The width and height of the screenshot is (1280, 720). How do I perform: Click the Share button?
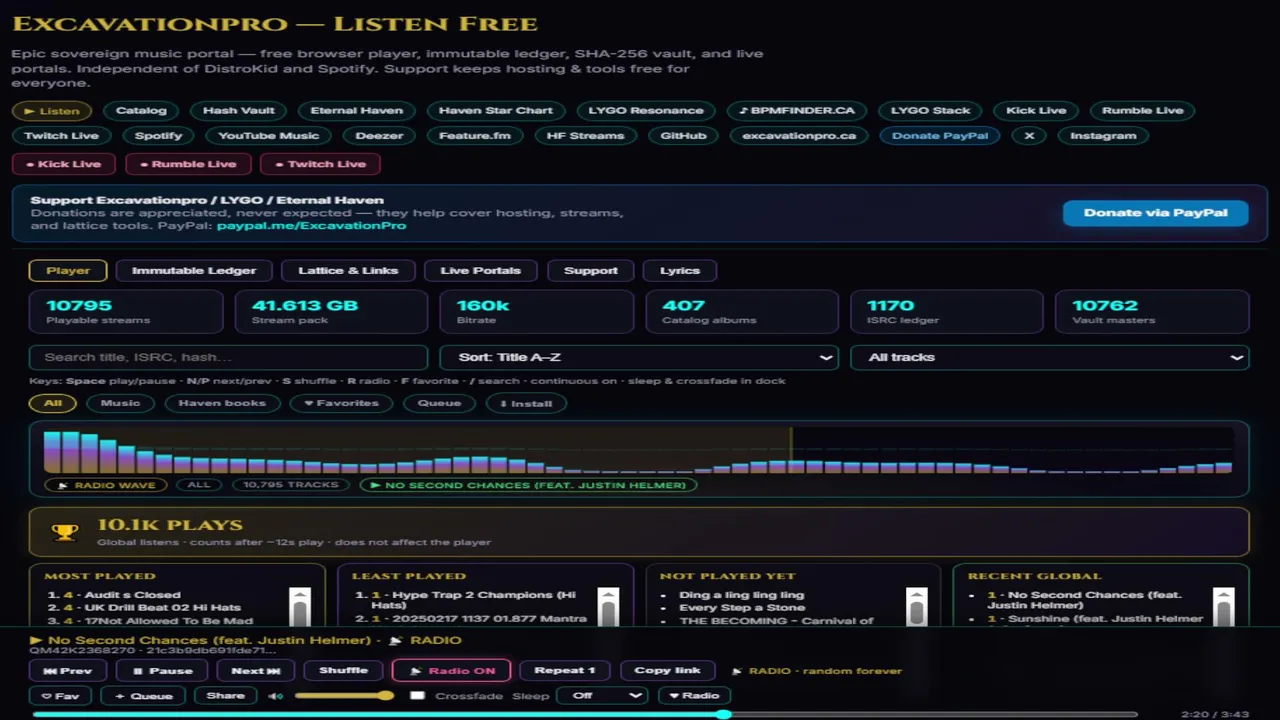click(225, 696)
